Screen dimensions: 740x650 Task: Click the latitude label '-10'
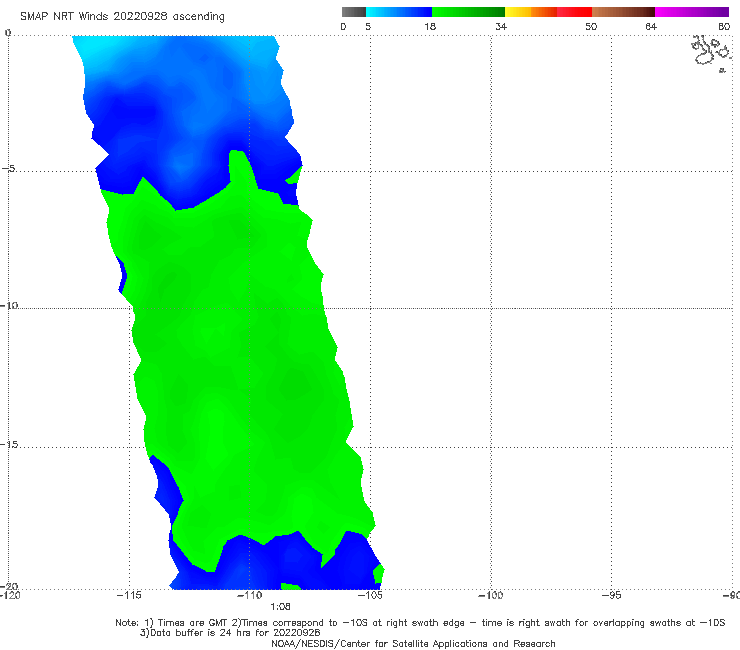(9, 305)
